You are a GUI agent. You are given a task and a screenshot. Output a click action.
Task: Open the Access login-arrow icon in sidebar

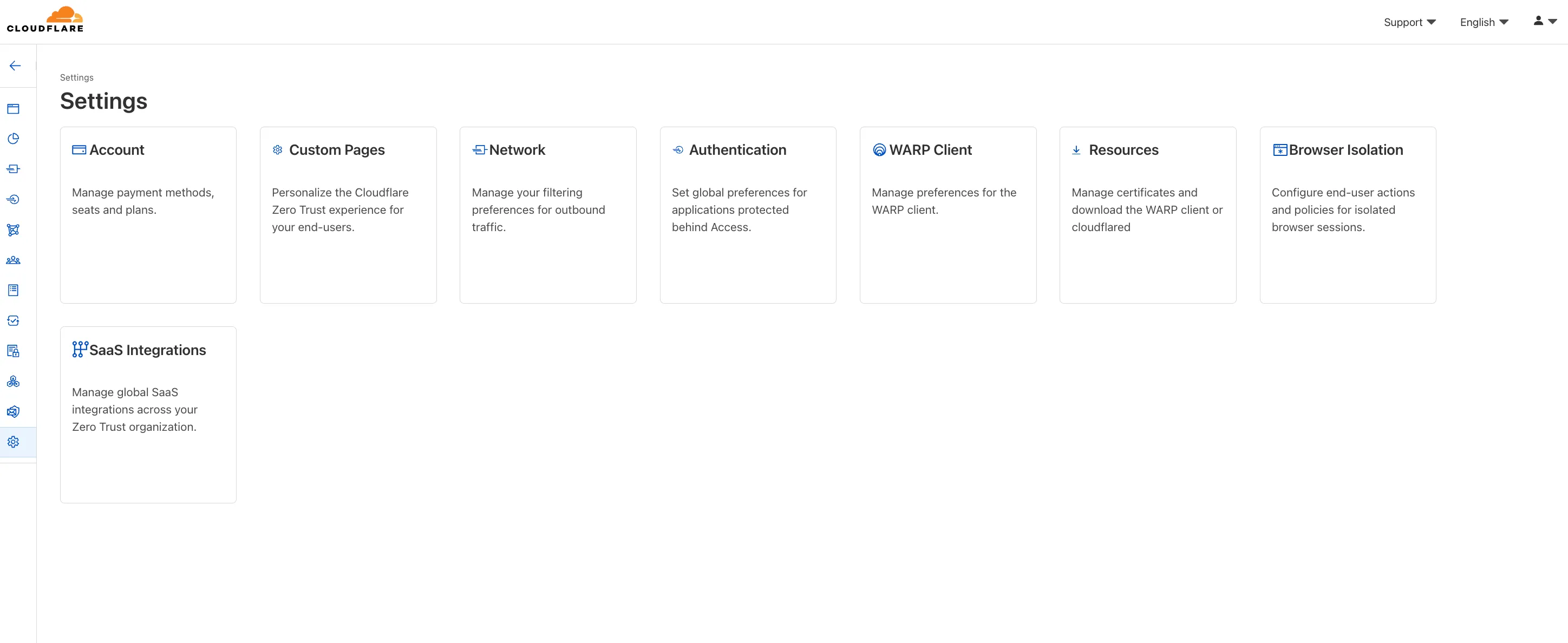(14, 200)
